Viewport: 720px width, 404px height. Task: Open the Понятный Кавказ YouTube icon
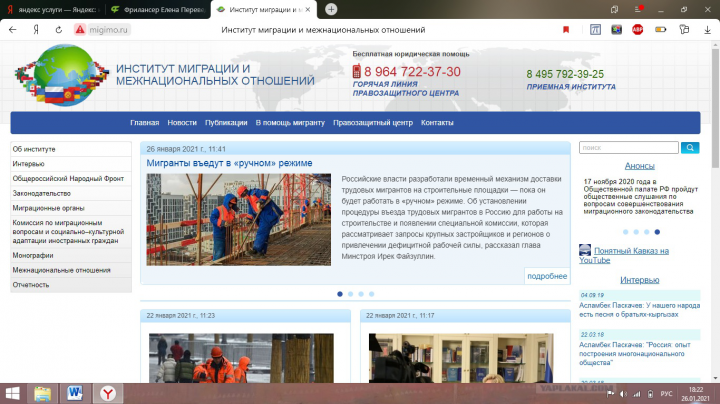[585, 250]
